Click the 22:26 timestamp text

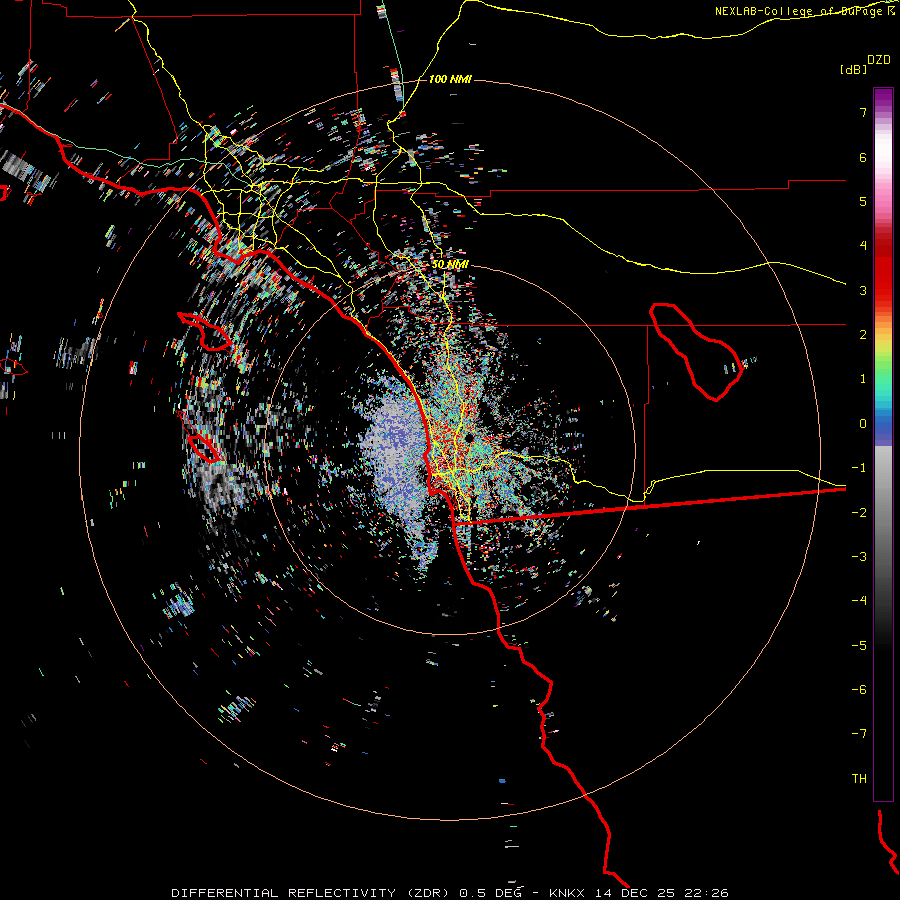[709, 893]
